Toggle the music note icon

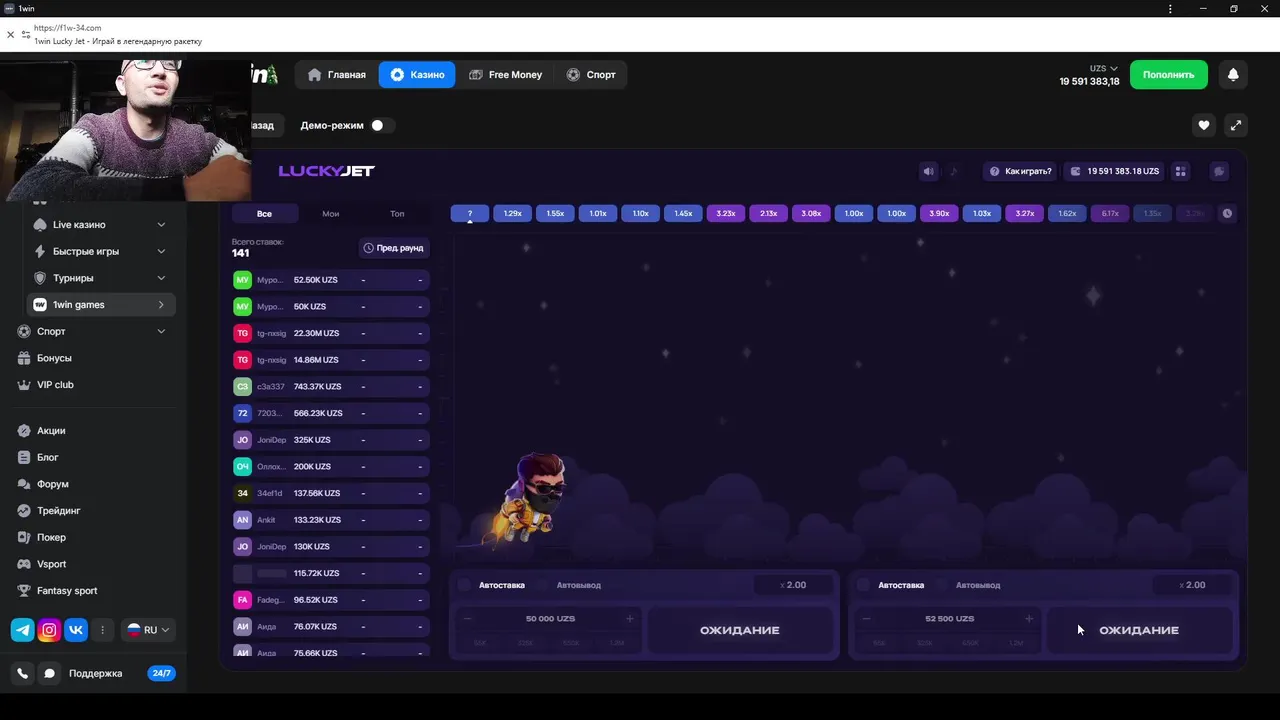pos(953,171)
